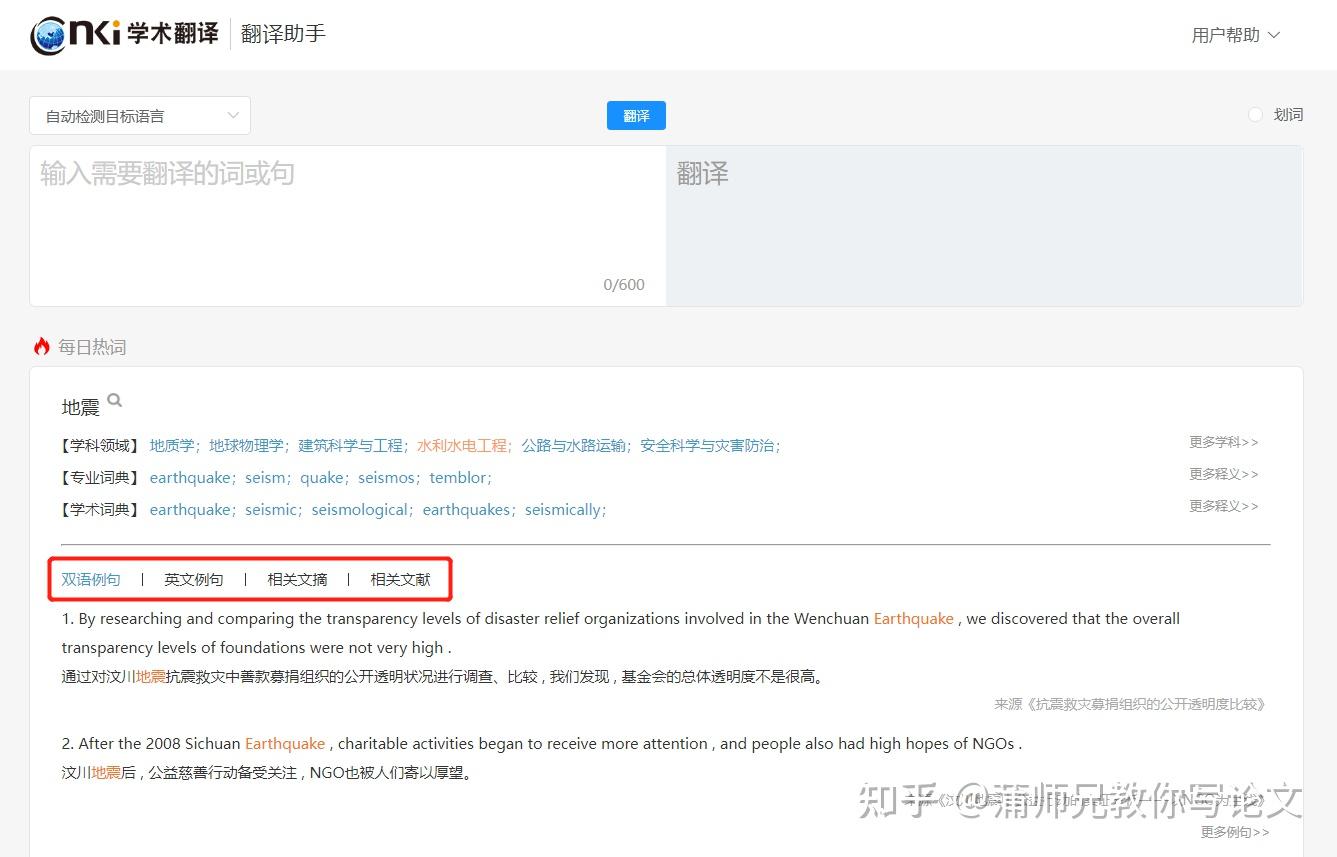Switch to the 相关文献 tab
Image resolution: width=1337 pixels, height=857 pixels.
[400, 579]
